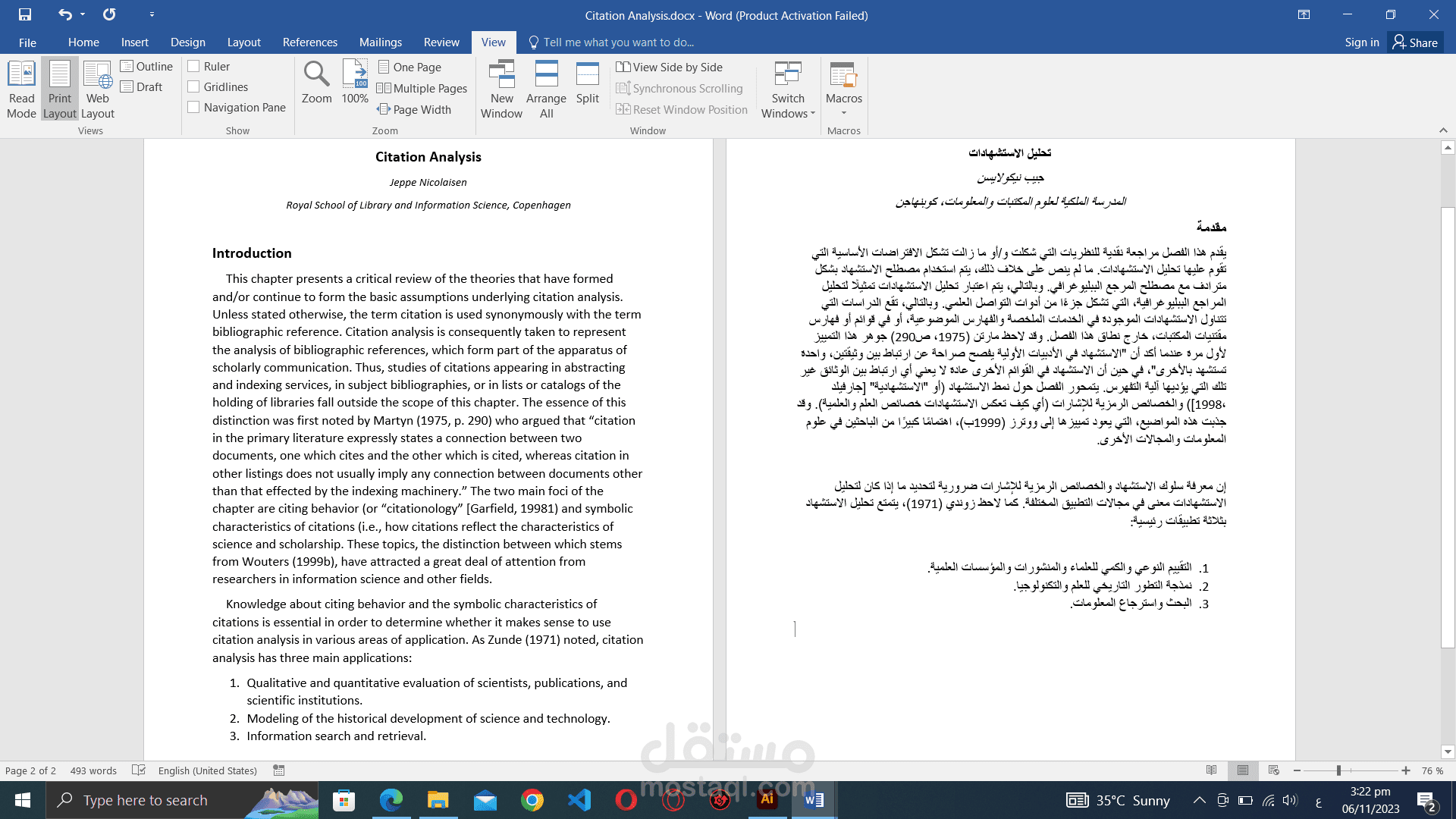Split the document window
Screen dimensions: 1456x819
coord(588,82)
